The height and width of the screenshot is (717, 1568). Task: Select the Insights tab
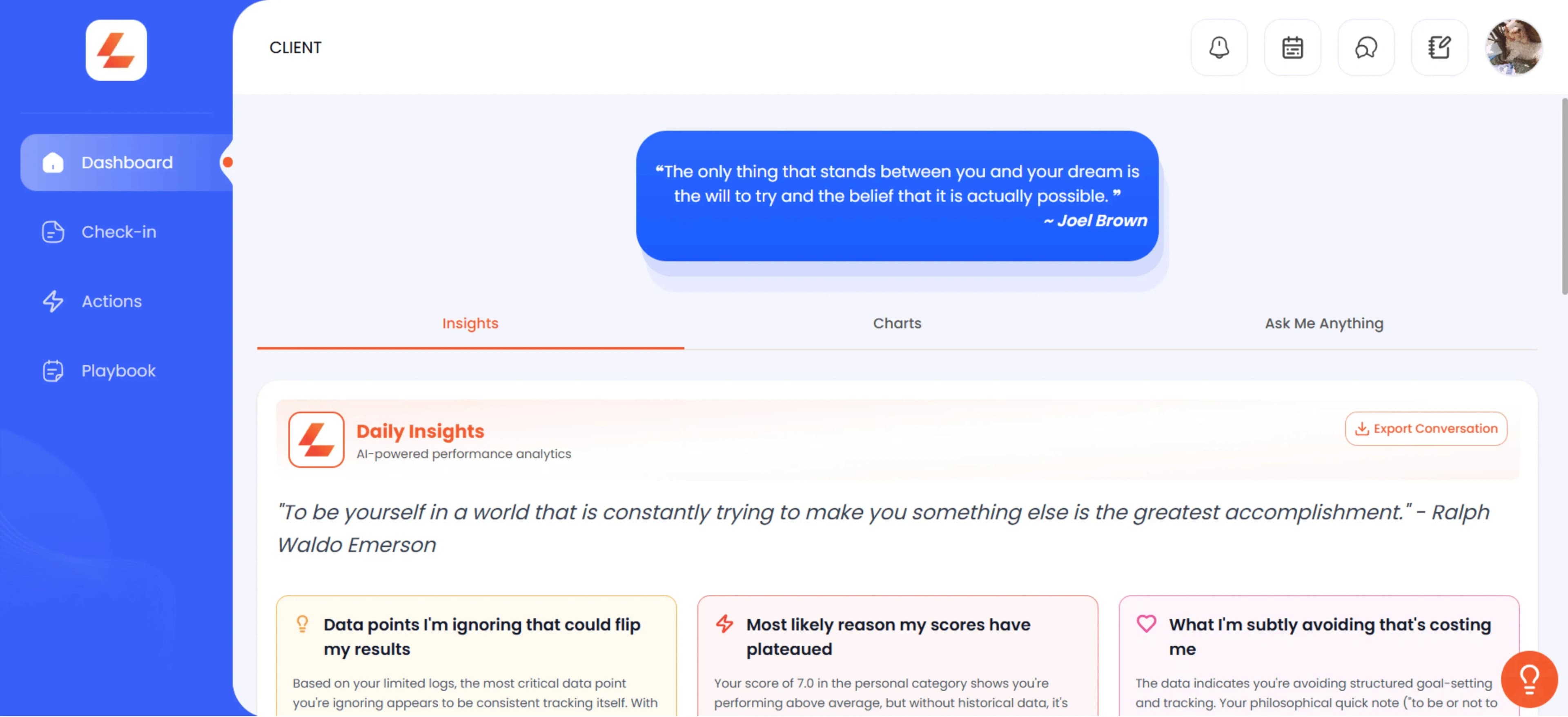tap(470, 324)
